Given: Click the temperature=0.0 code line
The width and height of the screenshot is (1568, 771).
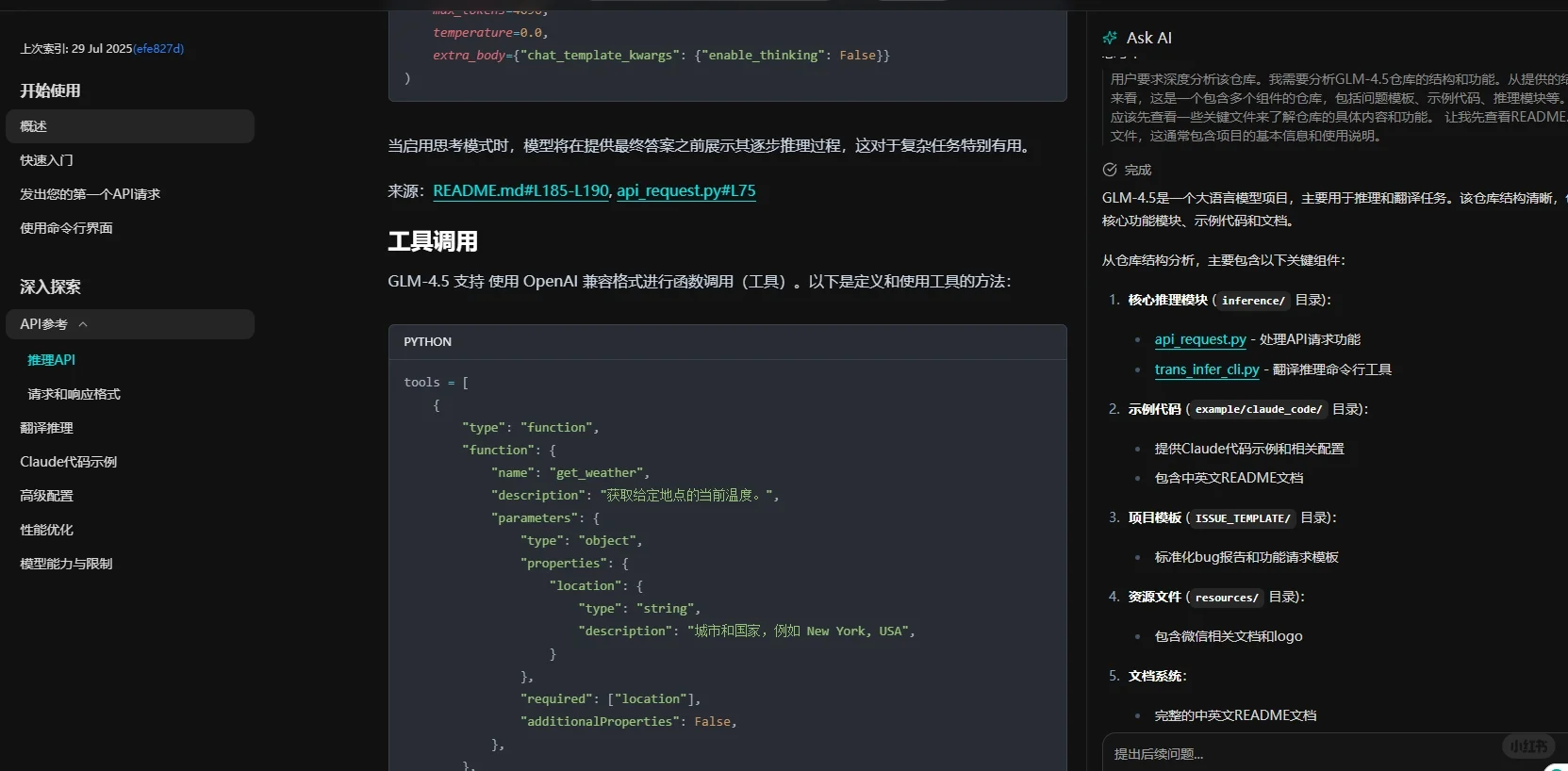Looking at the screenshot, I should click(x=490, y=33).
